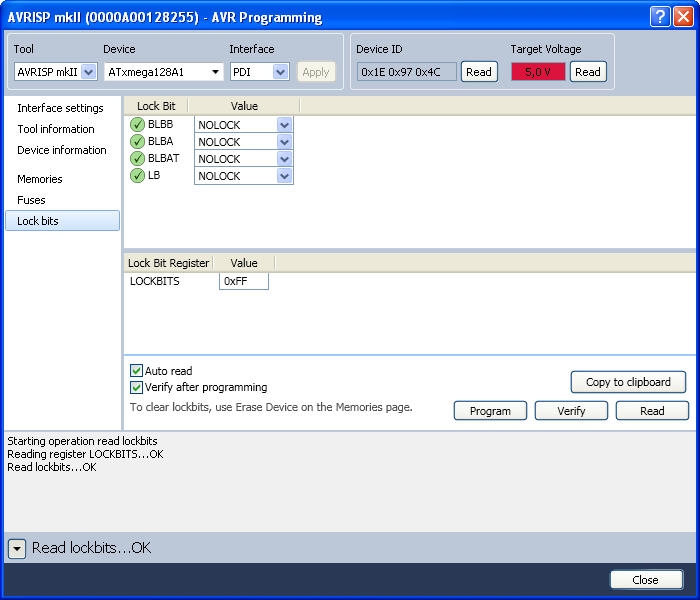Click the Value header next to Lock Bit Register

click(x=244, y=263)
